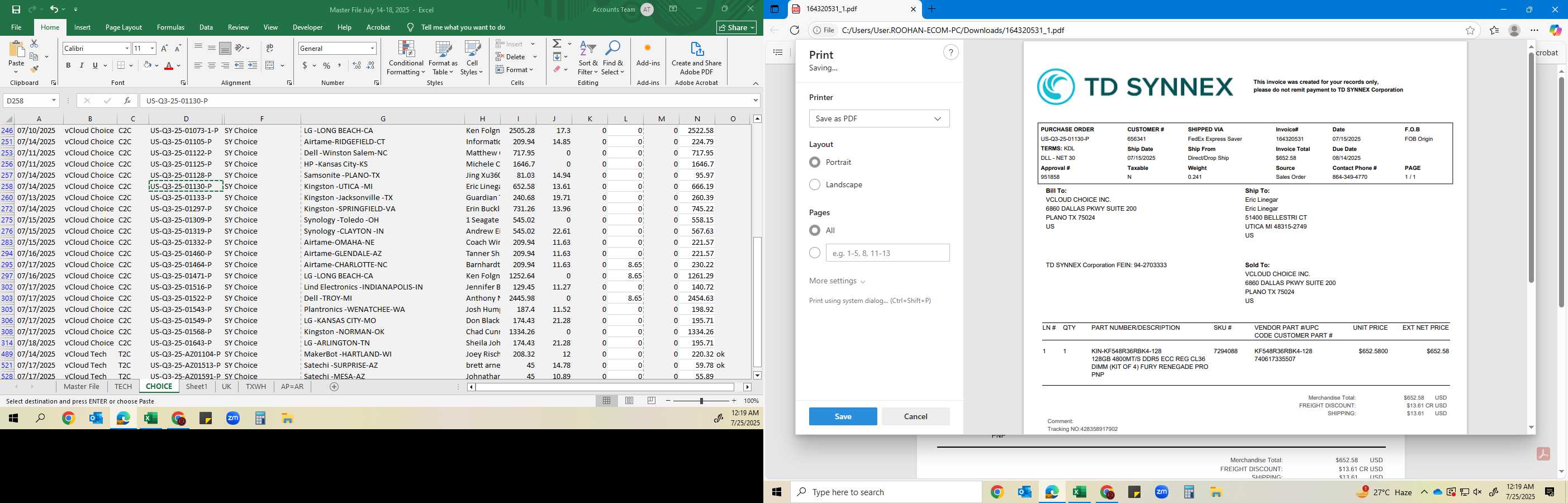Viewport: 1568px width, 503px height.
Task: Apply Accounting Number Format dollar icon
Action: click(305, 65)
